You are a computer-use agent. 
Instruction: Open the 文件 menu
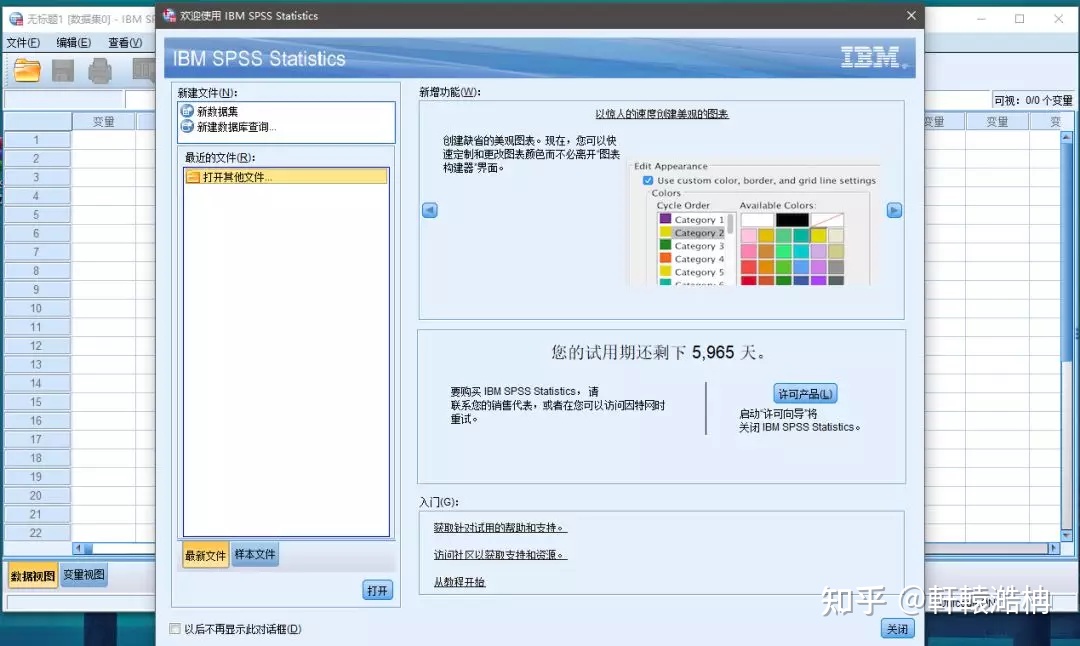click(22, 42)
